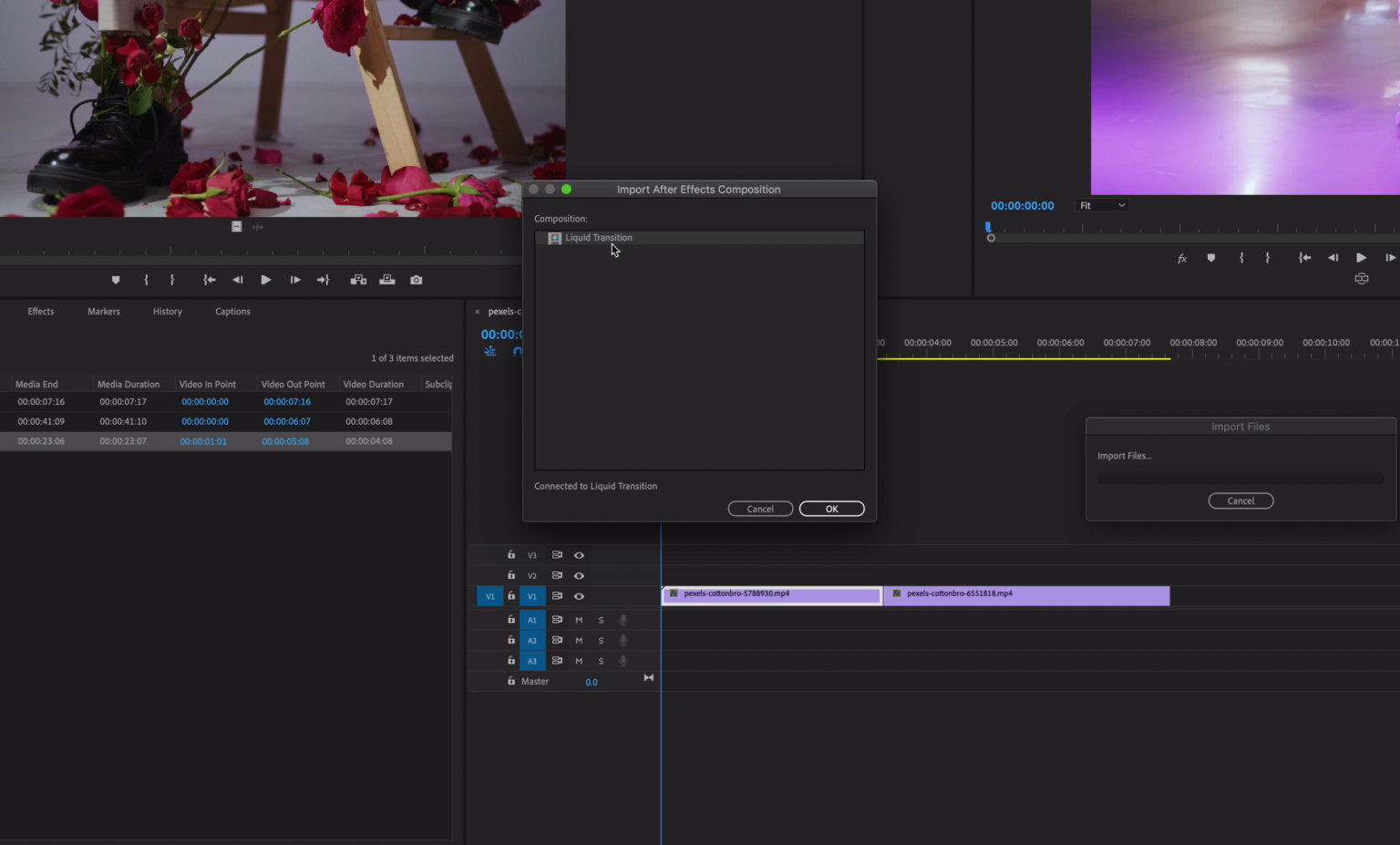Click the Mark In icon in the source monitor
The width and height of the screenshot is (1400, 845).
(x=145, y=280)
